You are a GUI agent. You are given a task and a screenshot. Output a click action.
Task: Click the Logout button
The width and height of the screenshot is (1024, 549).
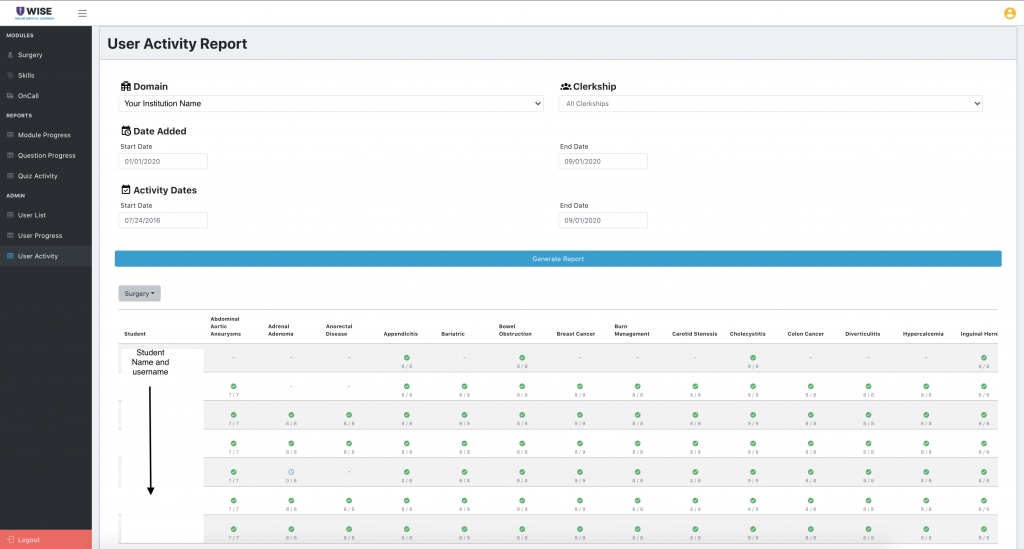29,539
